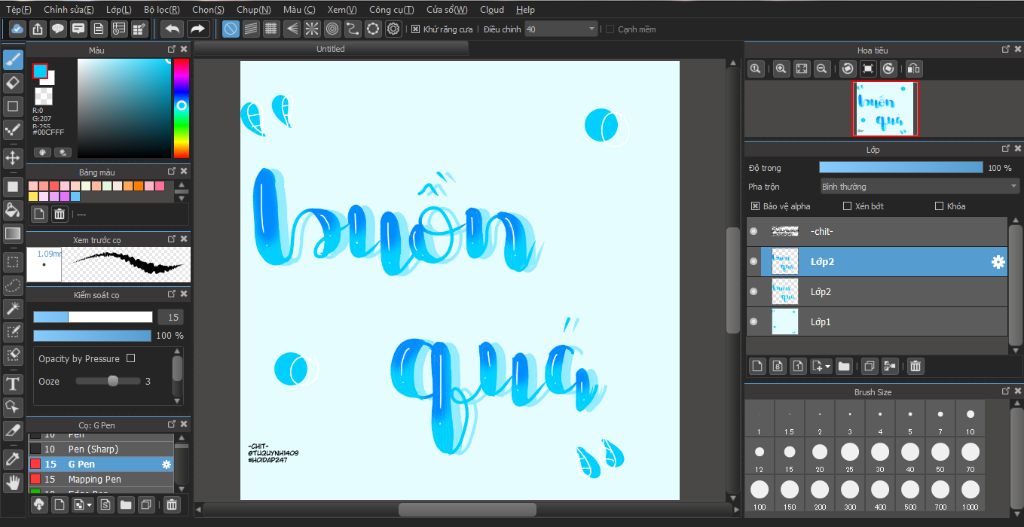
Task: Choose brush size 25 preset
Action: click(x=850, y=456)
